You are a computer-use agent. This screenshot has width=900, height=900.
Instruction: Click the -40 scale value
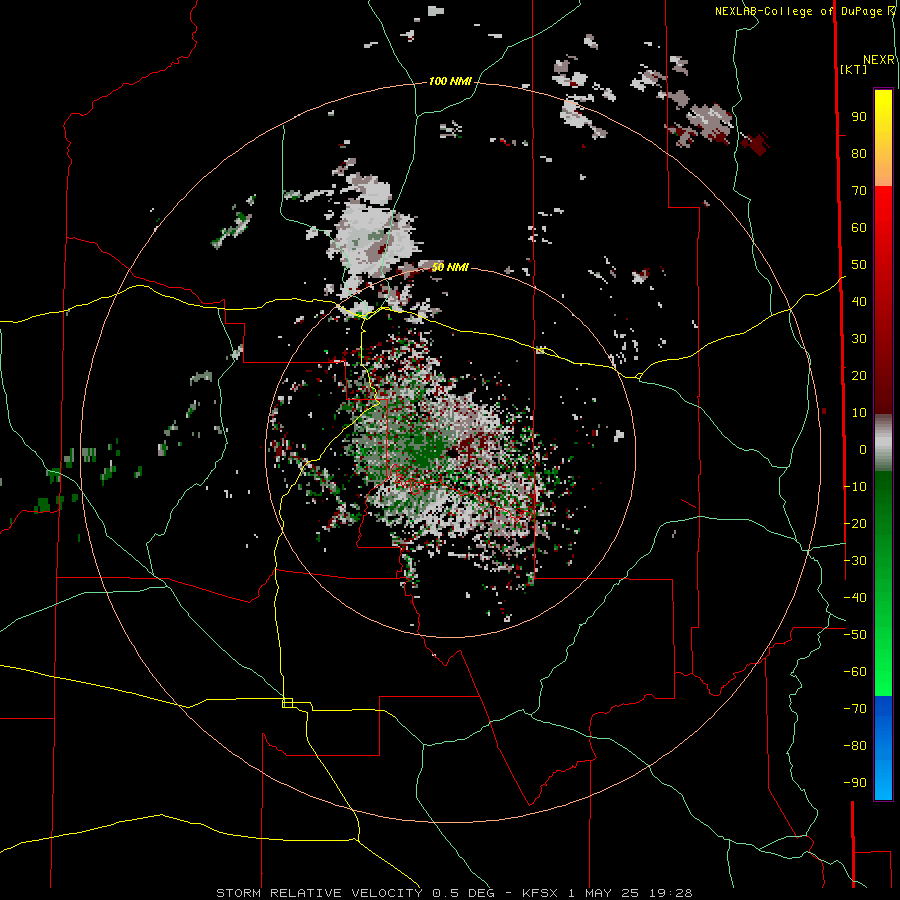coord(855,598)
